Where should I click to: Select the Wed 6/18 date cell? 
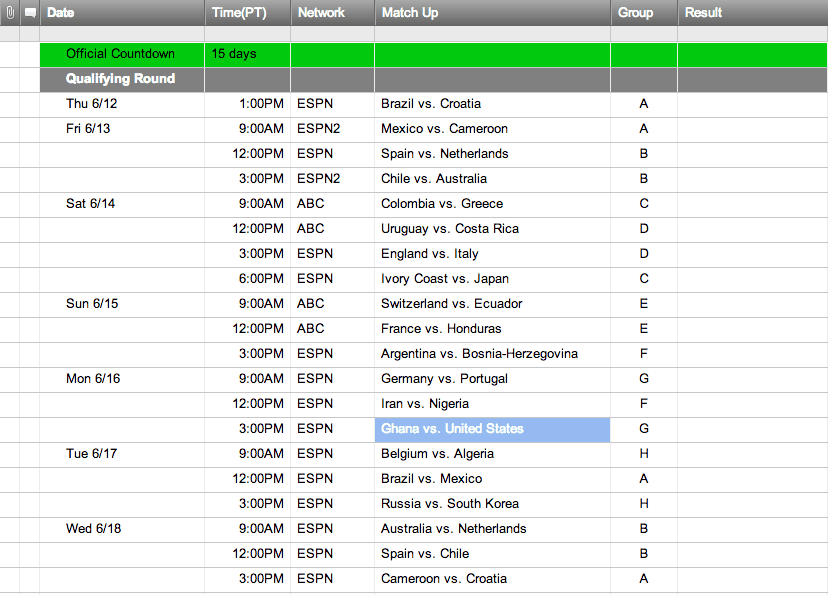(x=94, y=529)
